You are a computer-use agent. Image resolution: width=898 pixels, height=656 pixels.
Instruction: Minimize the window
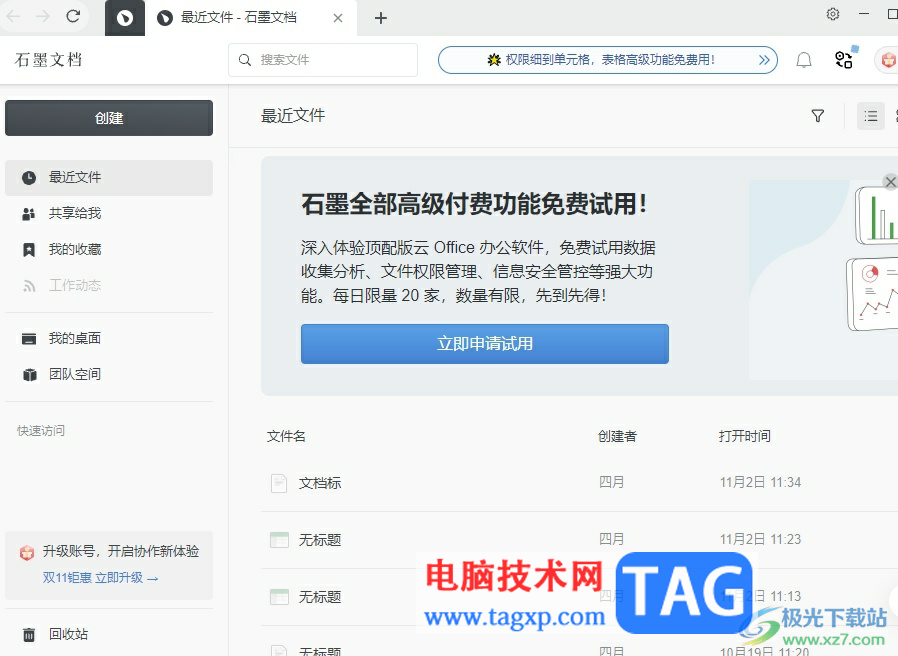(864, 14)
